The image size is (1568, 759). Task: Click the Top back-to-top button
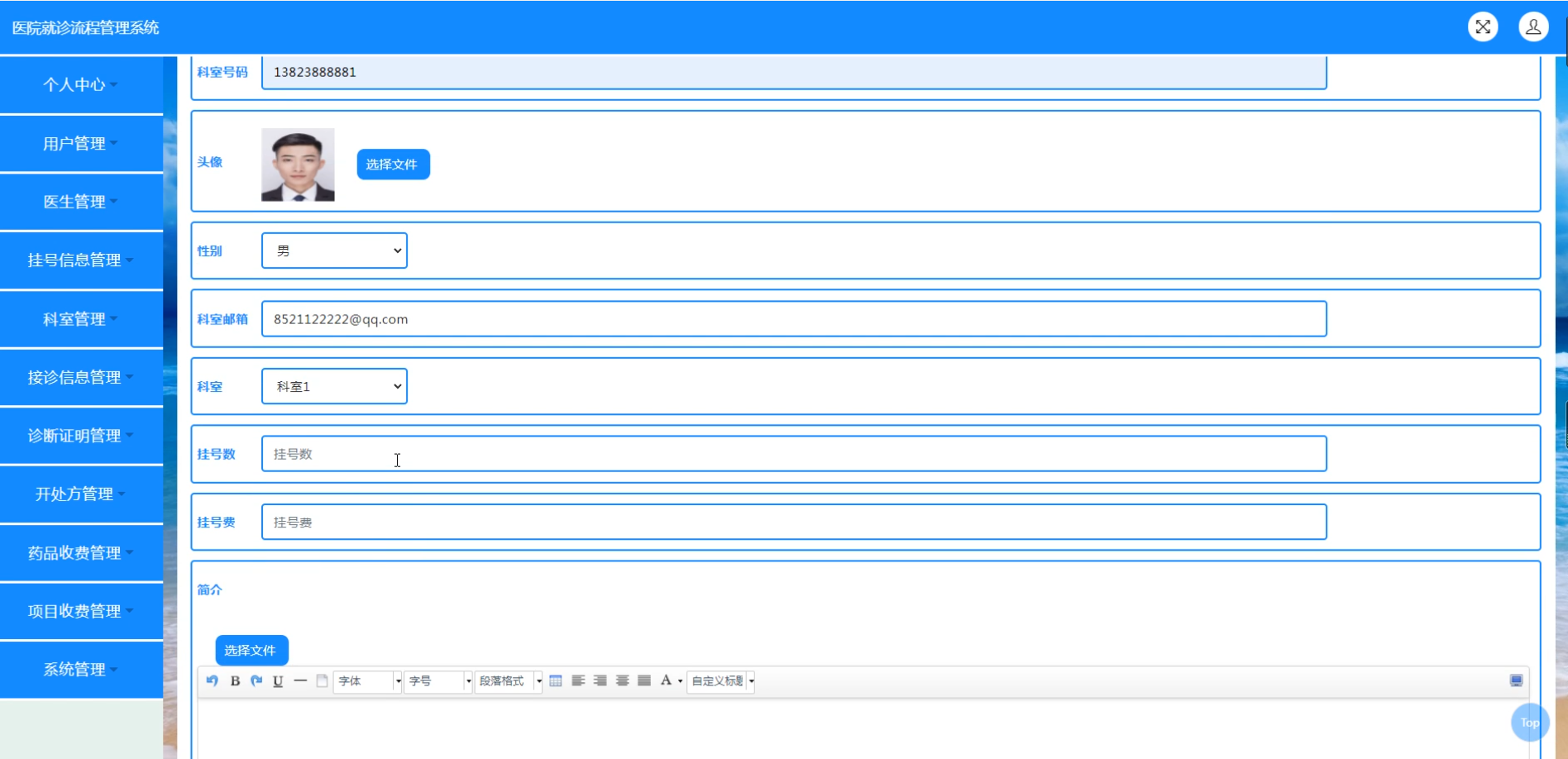(1530, 723)
